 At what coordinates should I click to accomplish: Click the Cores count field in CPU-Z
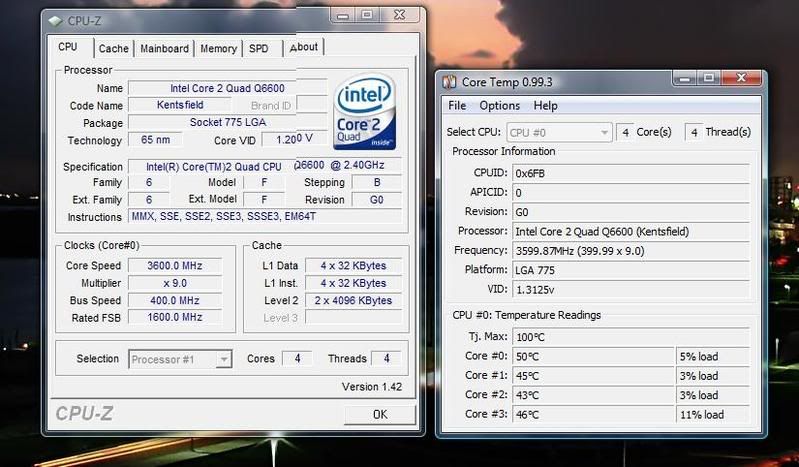(298, 358)
